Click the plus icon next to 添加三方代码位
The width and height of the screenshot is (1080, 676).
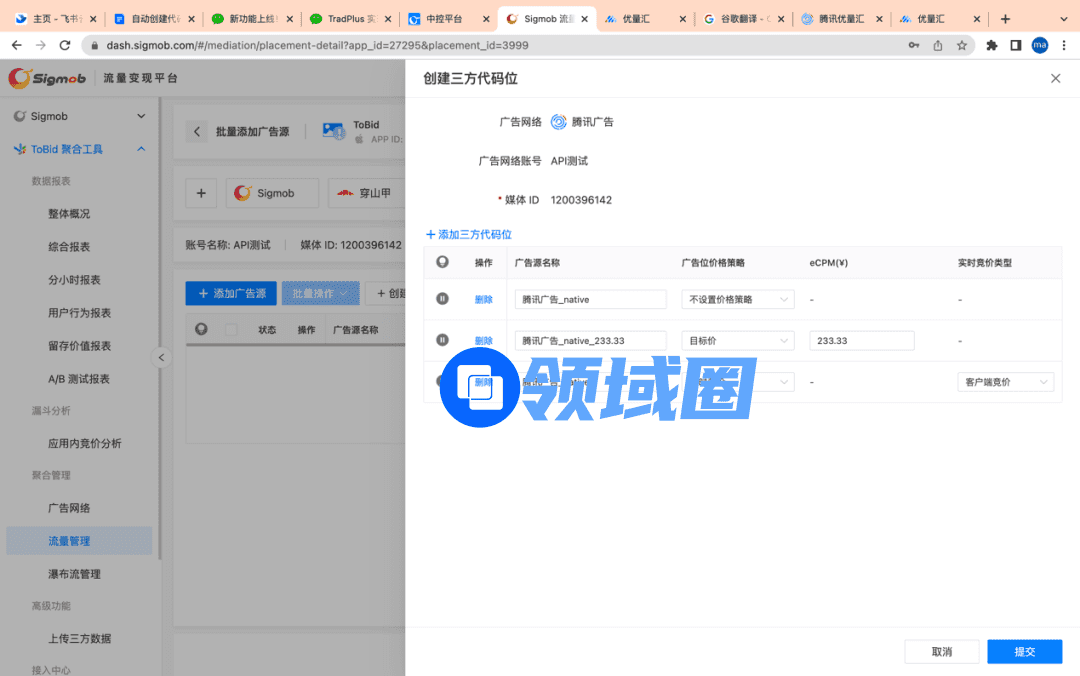(x=431, y=234)
